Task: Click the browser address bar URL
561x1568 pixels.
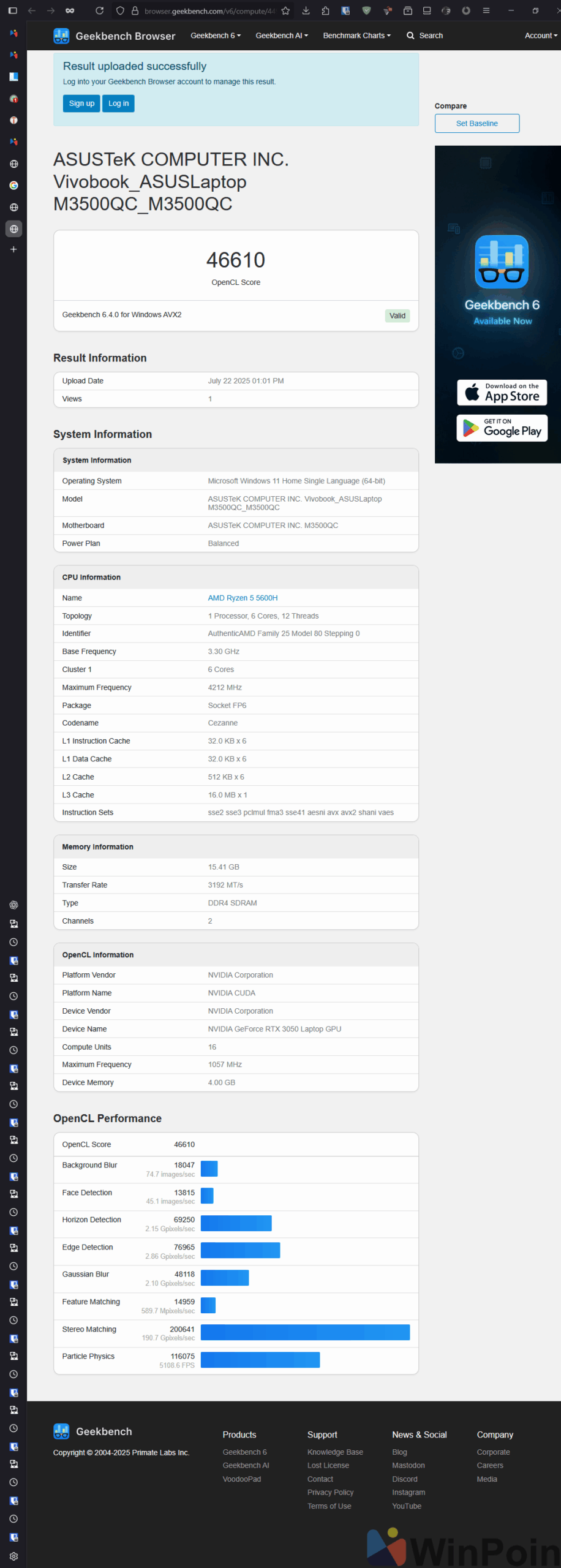Action: point(210,11)
